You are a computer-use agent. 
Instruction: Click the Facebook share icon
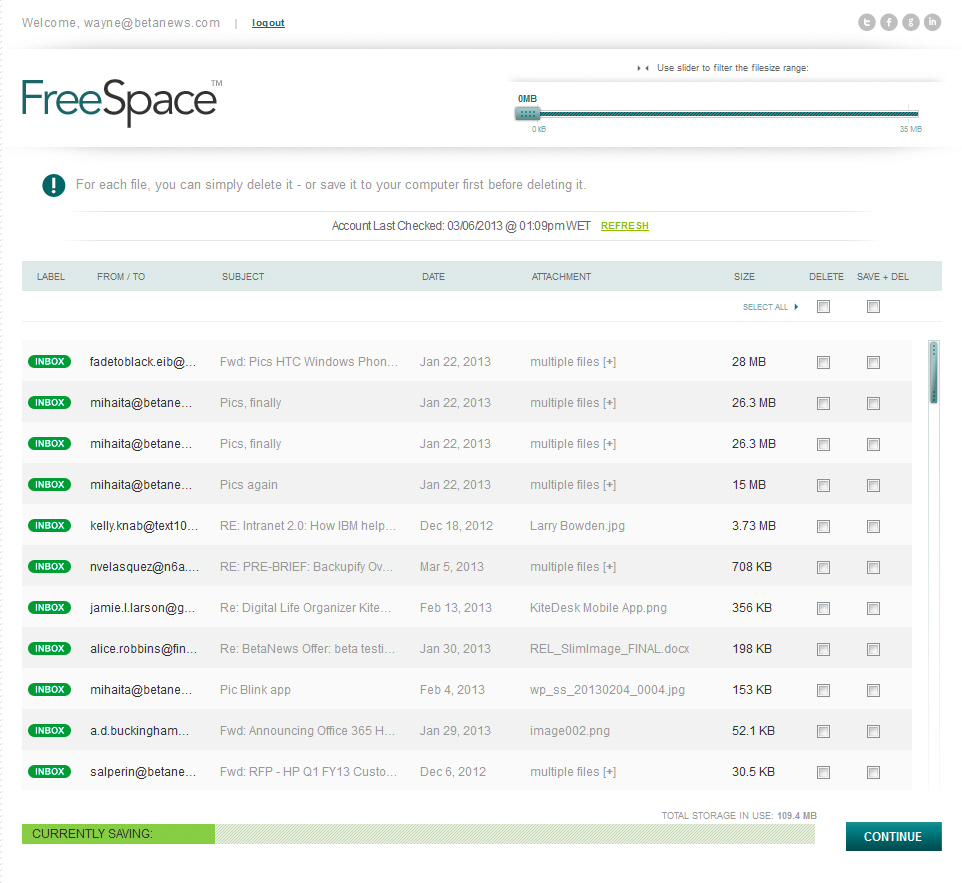tap(888, 21)
